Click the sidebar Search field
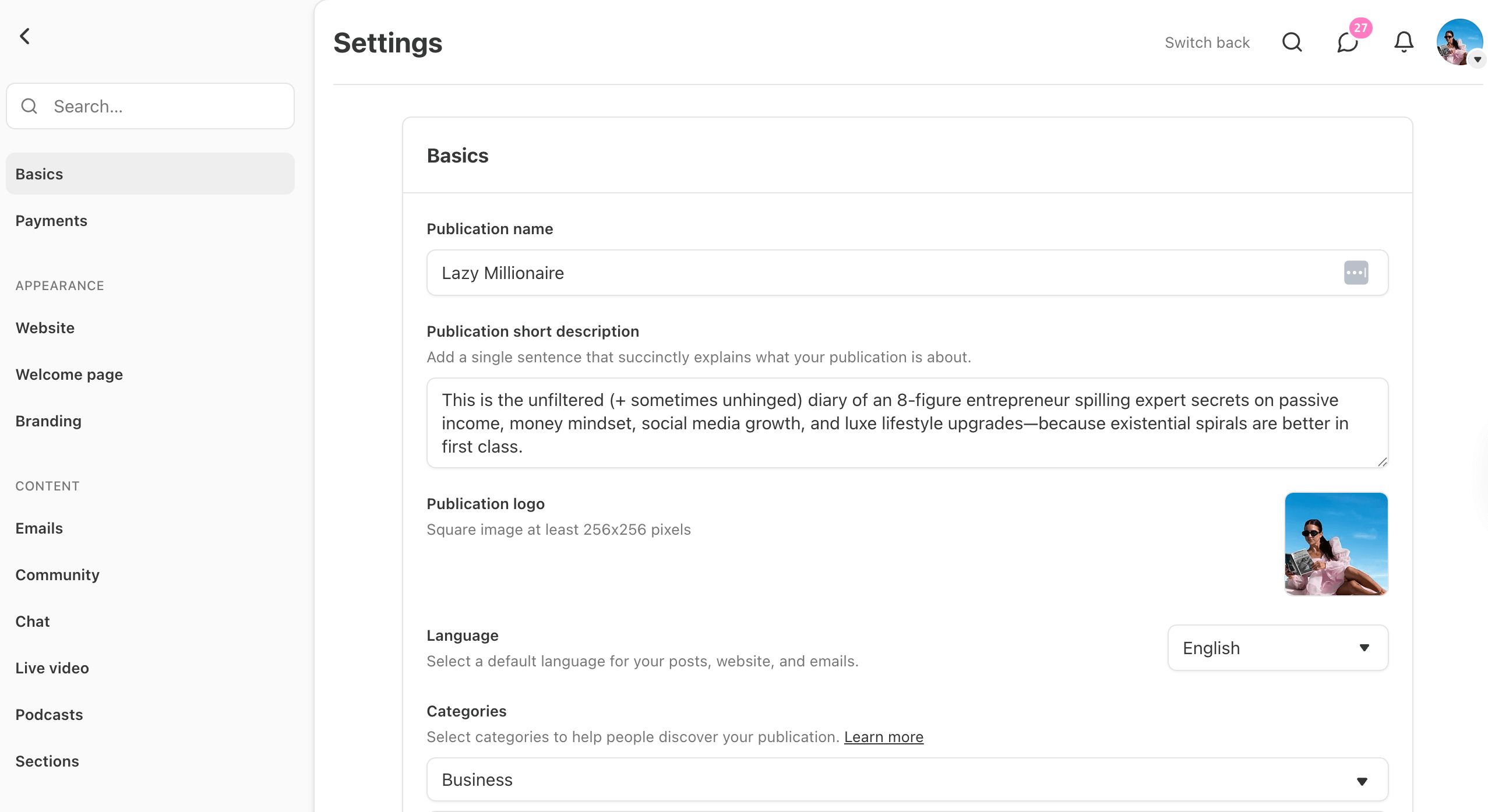Screen dimensions: 1488x812 (150, 106)
